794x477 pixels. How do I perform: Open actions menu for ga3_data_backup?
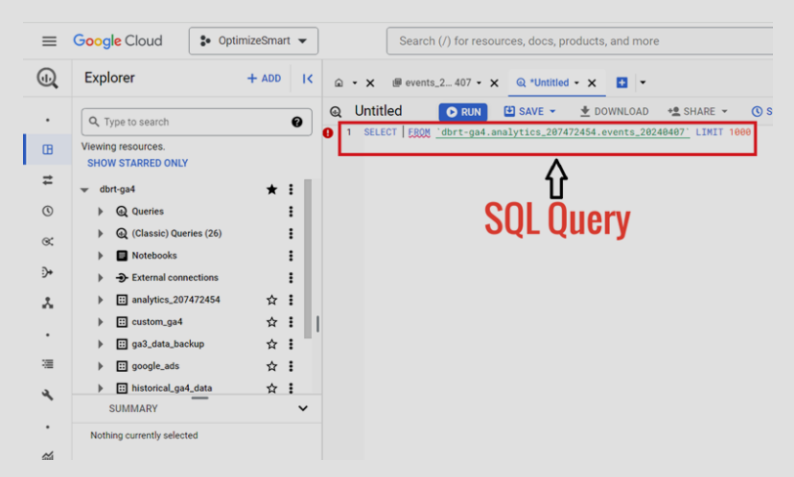pyautogui.click(x=291, y=344)
